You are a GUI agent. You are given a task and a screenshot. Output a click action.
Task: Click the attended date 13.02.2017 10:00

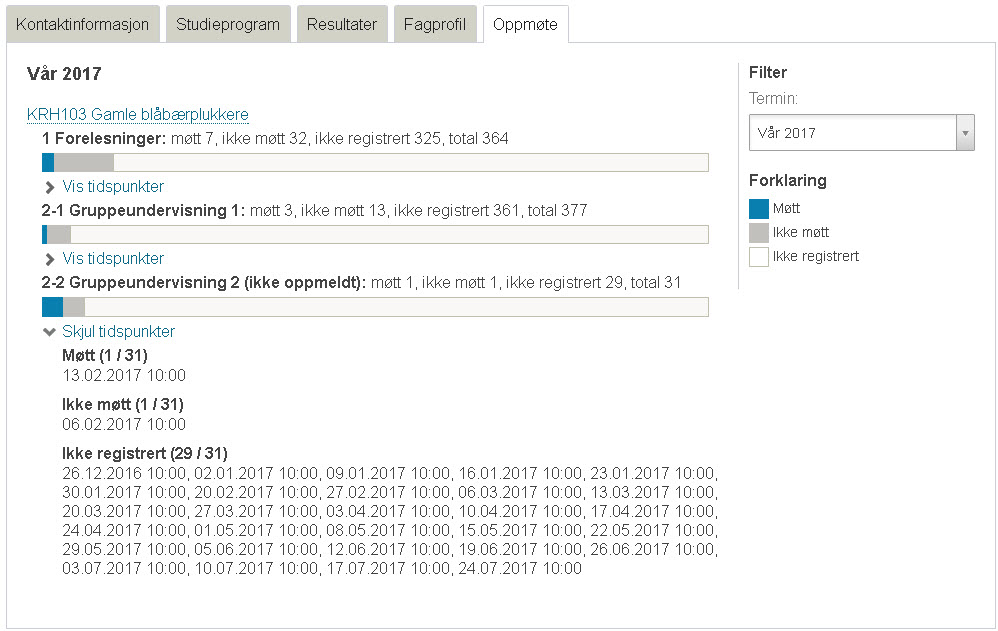click(124, 376)
